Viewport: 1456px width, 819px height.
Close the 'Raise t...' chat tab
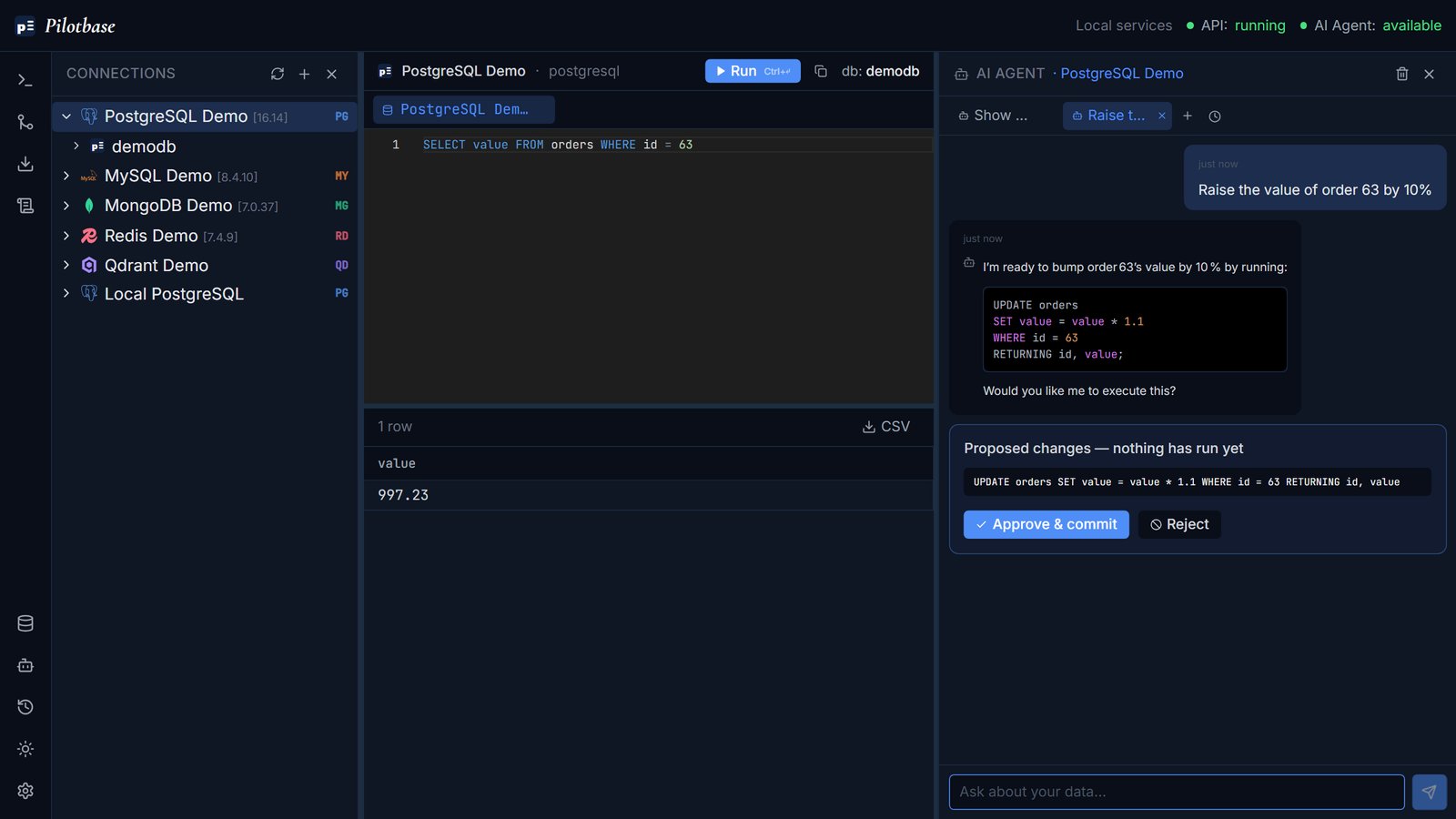coord(1162,116)
